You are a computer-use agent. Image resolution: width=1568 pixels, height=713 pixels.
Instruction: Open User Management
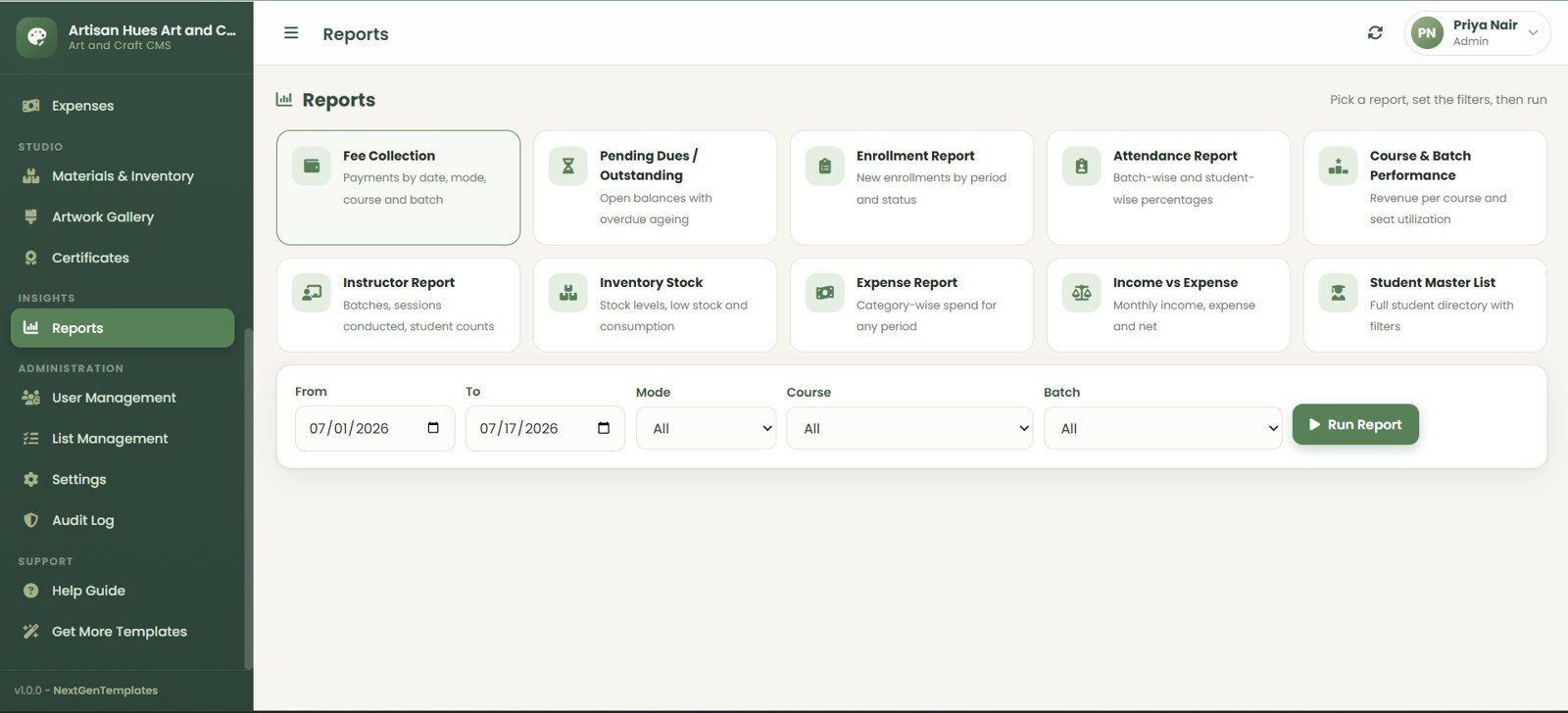point(122,398)
